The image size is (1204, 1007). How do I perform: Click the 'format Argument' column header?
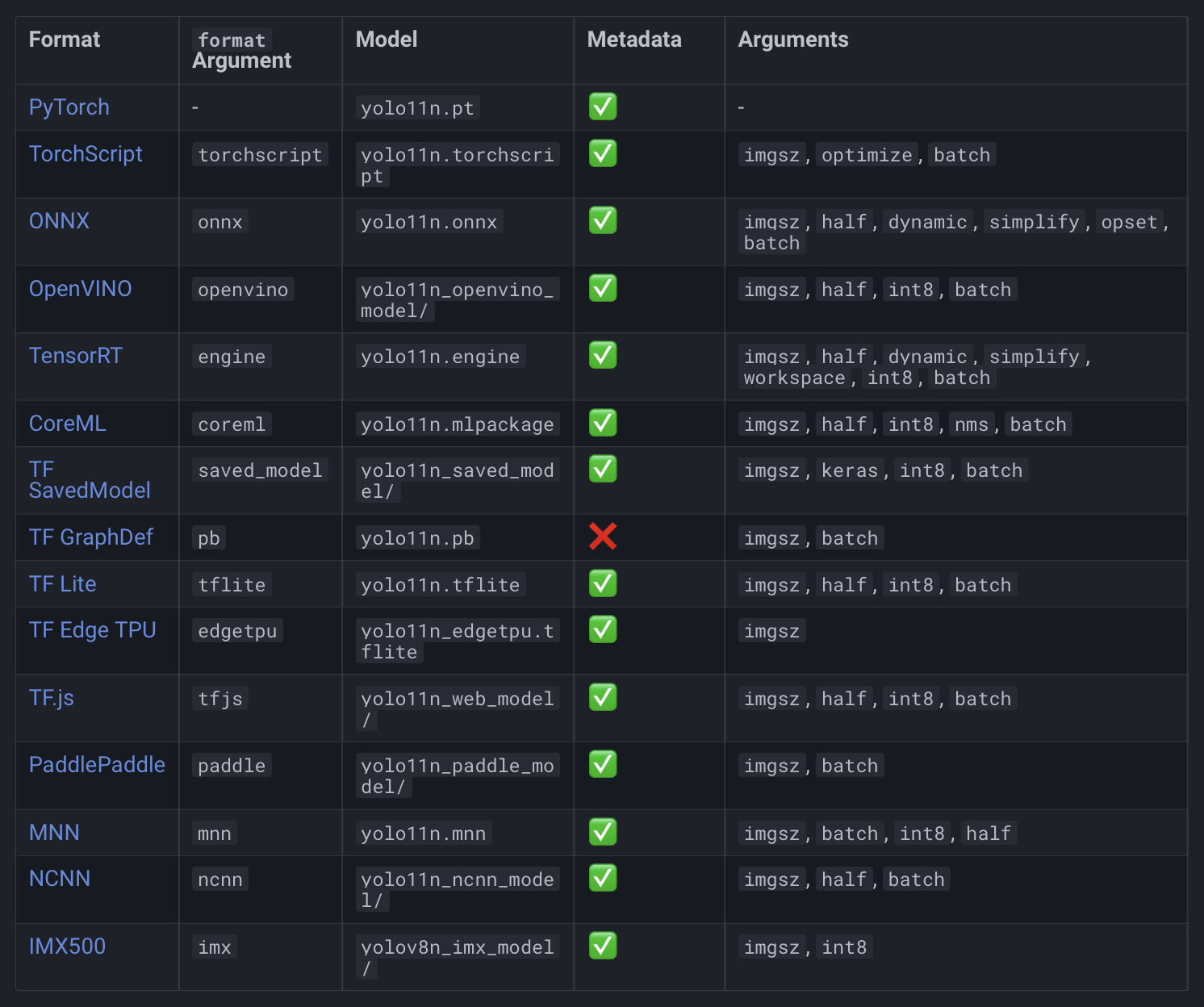(x=242, y=50)
